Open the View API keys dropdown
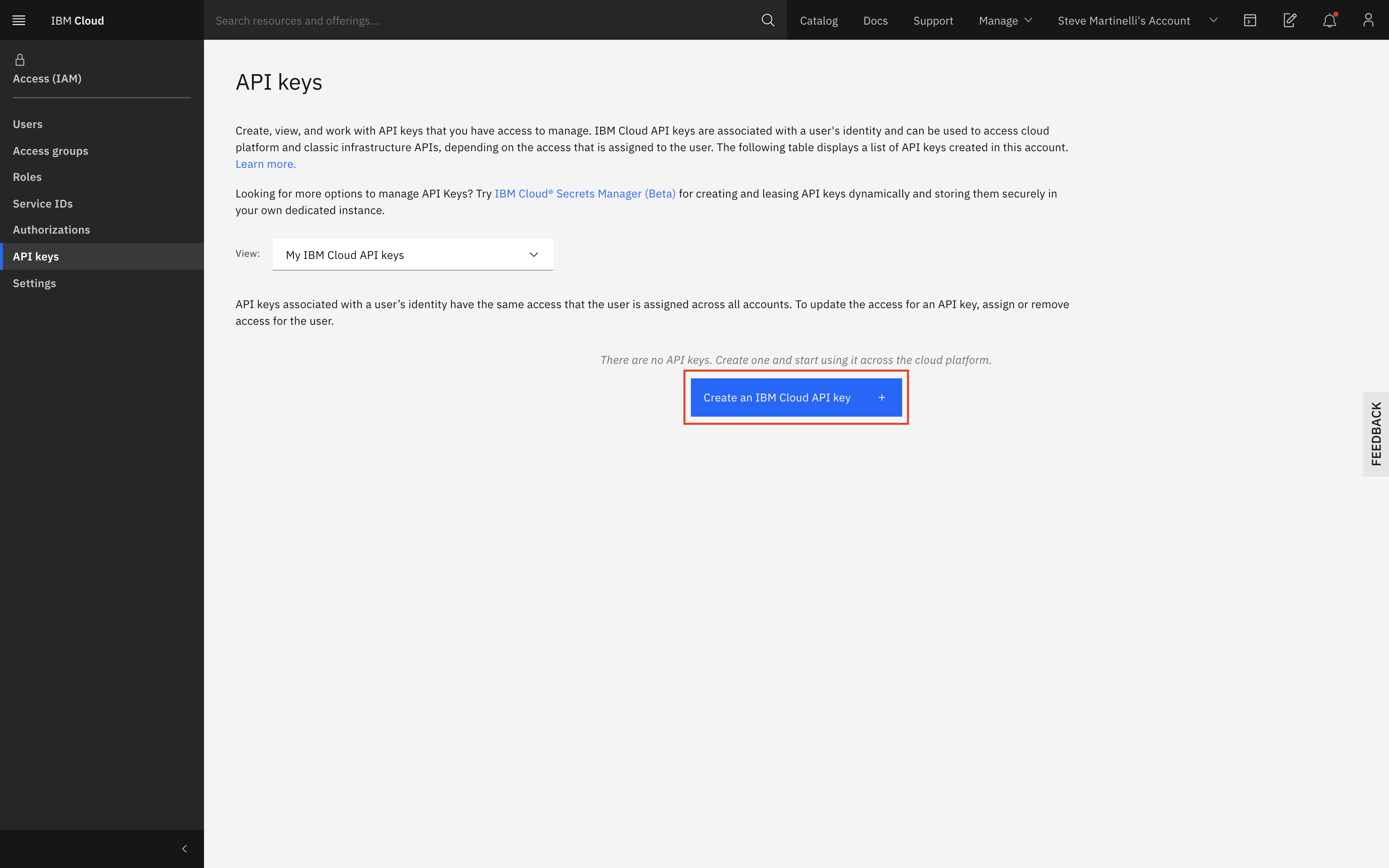The height and width of the screenshot is (868, 1389). [413, 255]
